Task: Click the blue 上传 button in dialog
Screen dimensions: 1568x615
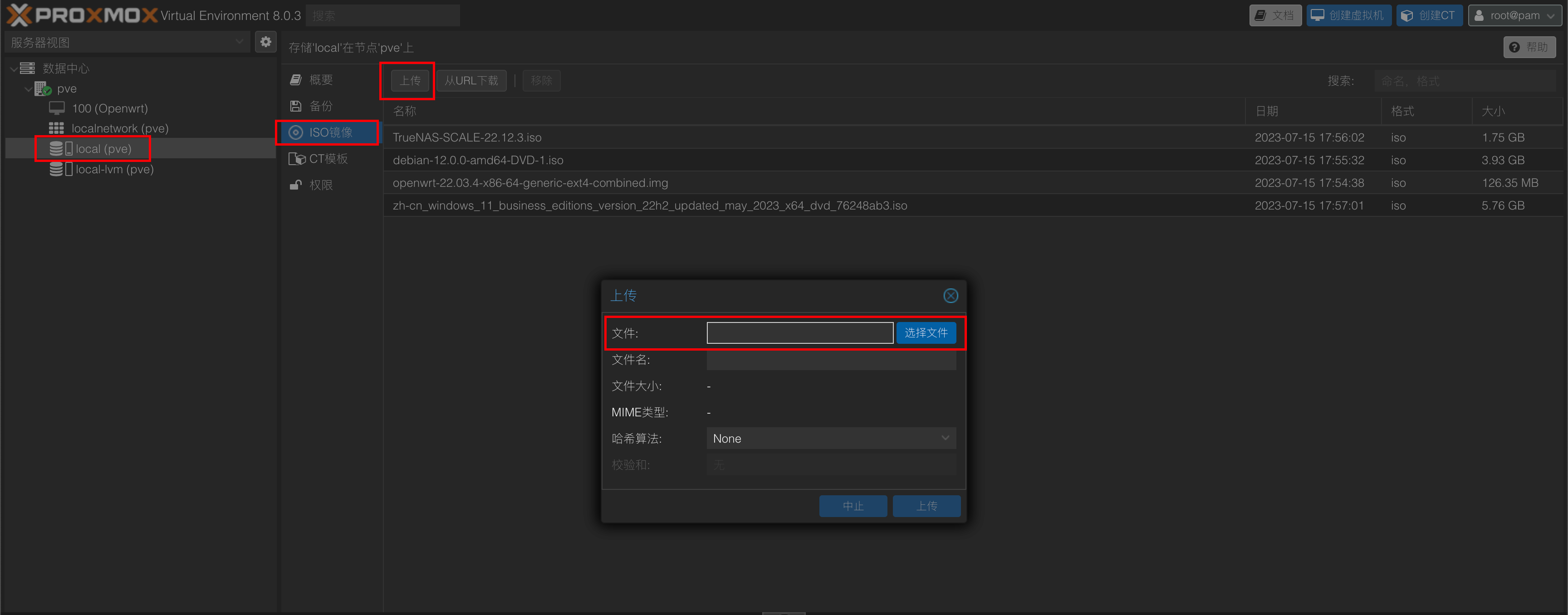Action: (926, 506)
